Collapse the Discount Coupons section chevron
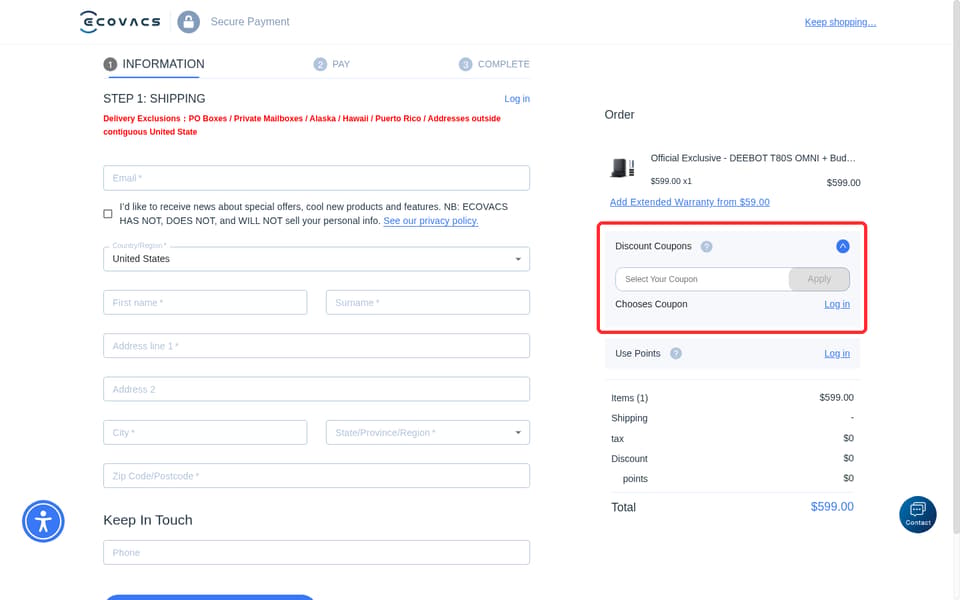 843,246
